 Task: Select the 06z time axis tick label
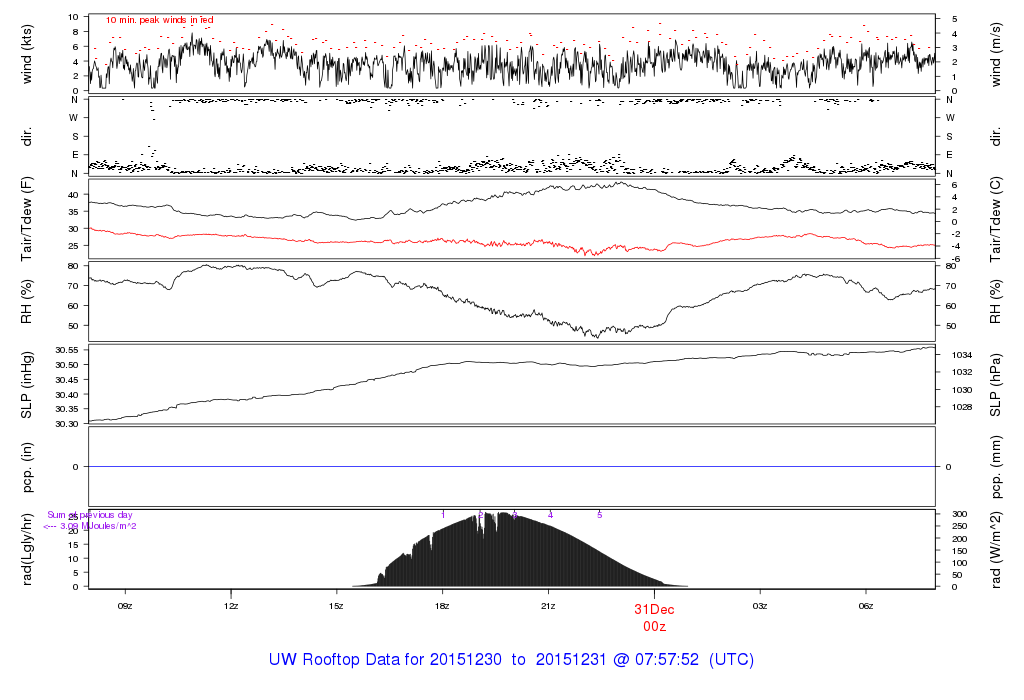coord(866,605)
